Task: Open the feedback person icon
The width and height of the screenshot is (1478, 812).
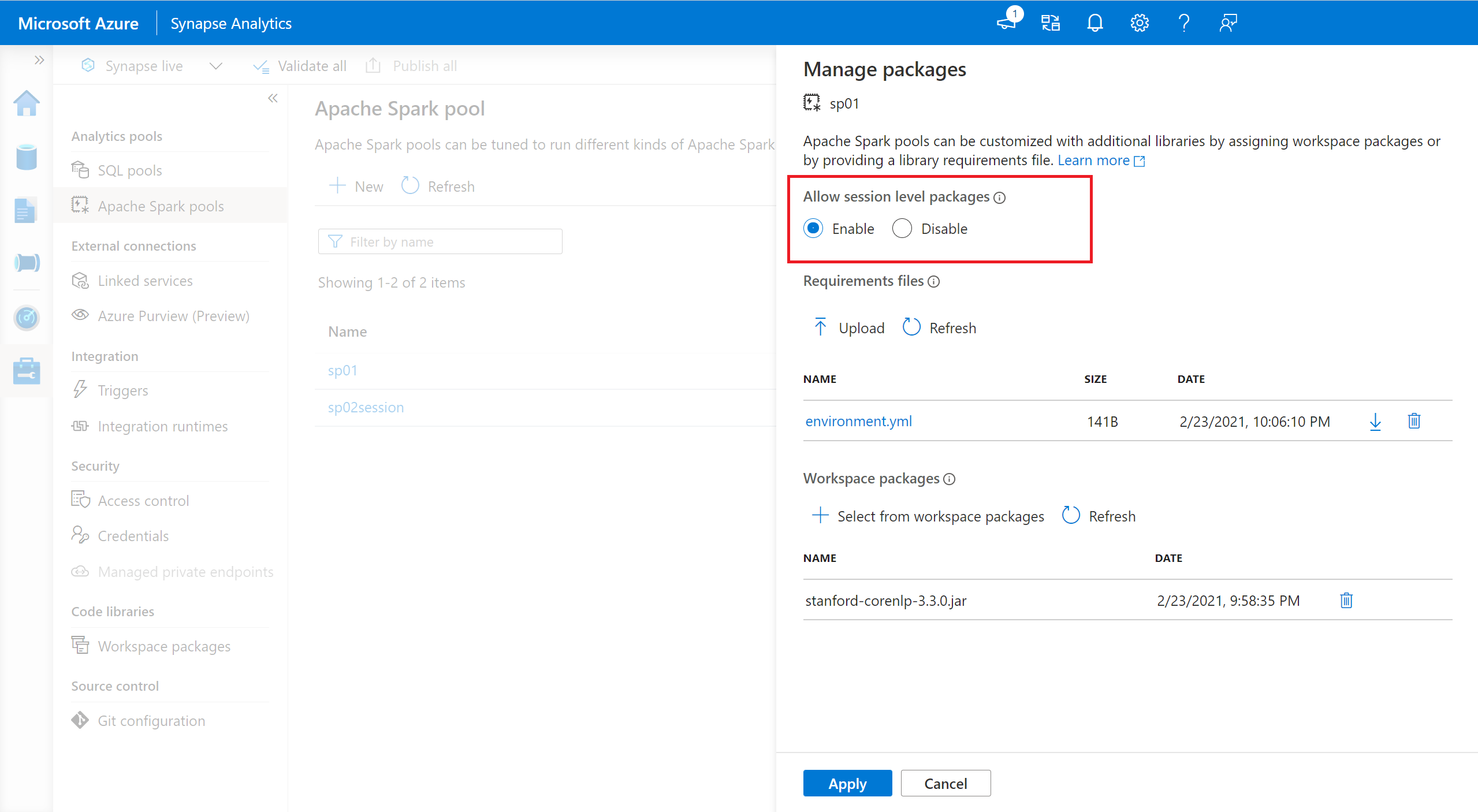Action: 1228,23
